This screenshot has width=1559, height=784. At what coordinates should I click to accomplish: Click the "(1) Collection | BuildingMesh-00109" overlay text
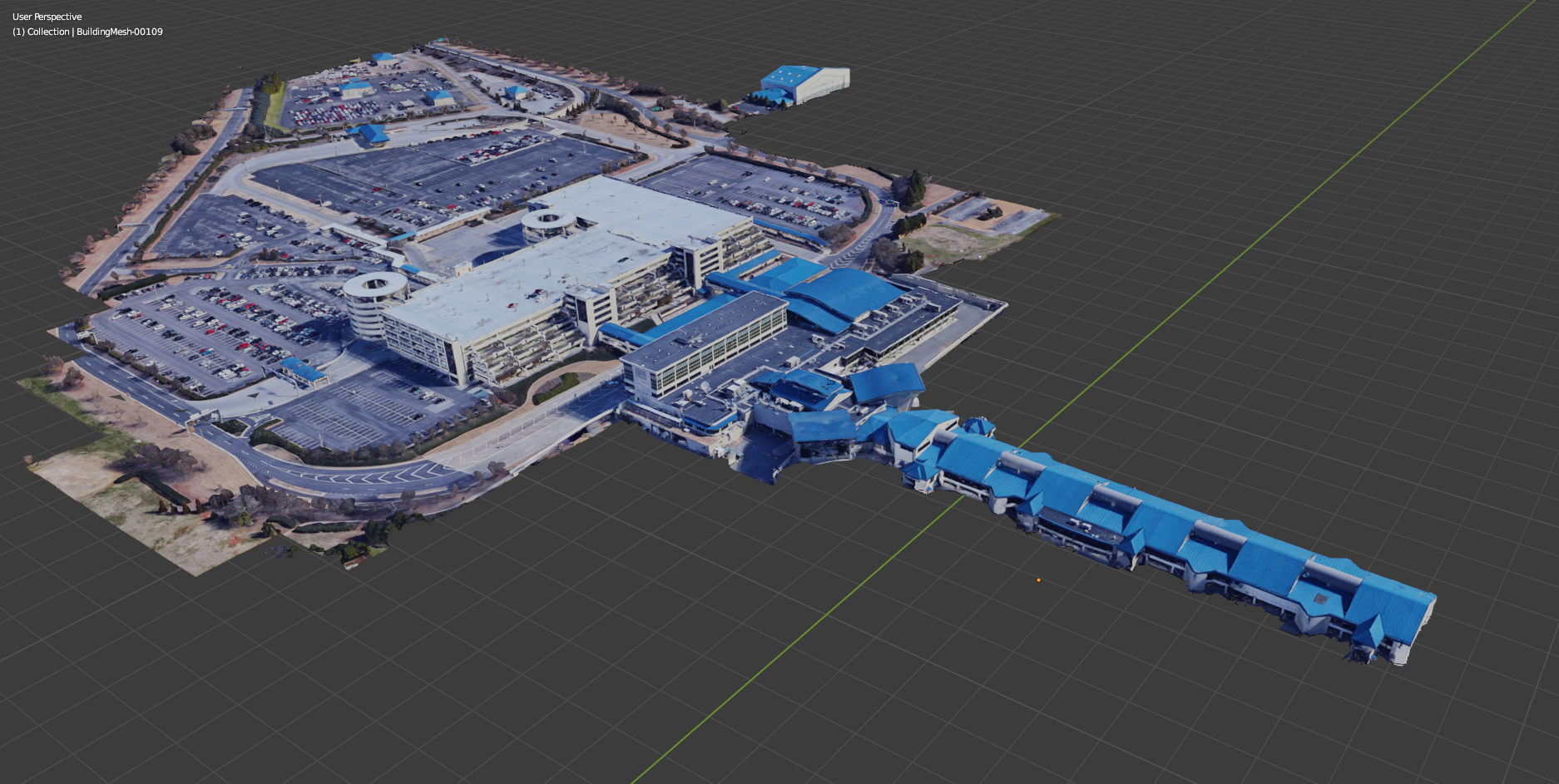tap(87, 32)
